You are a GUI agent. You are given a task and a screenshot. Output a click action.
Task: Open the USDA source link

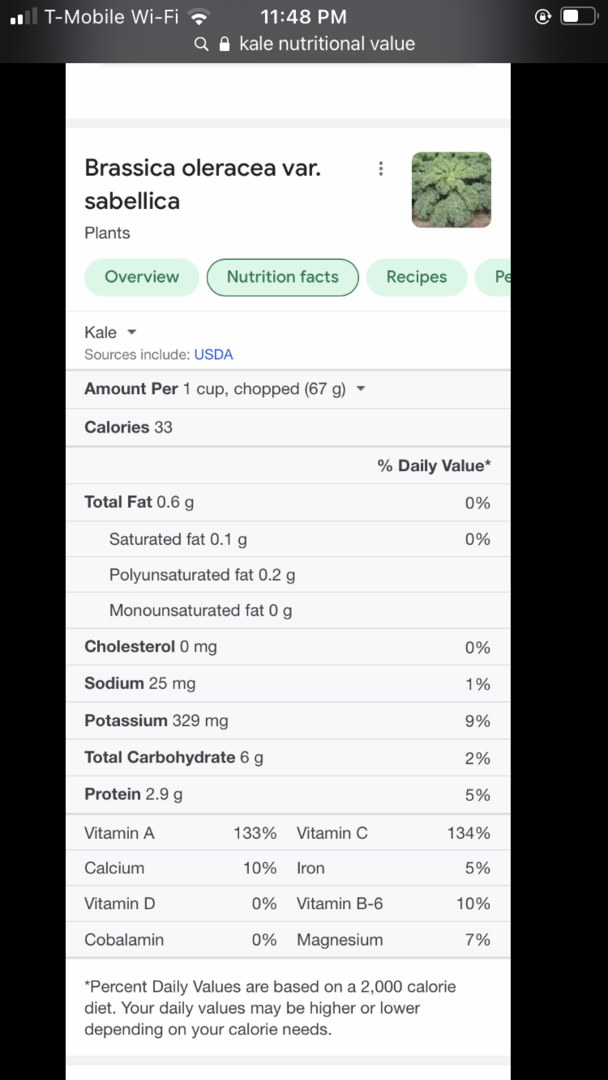click(213, 355)
